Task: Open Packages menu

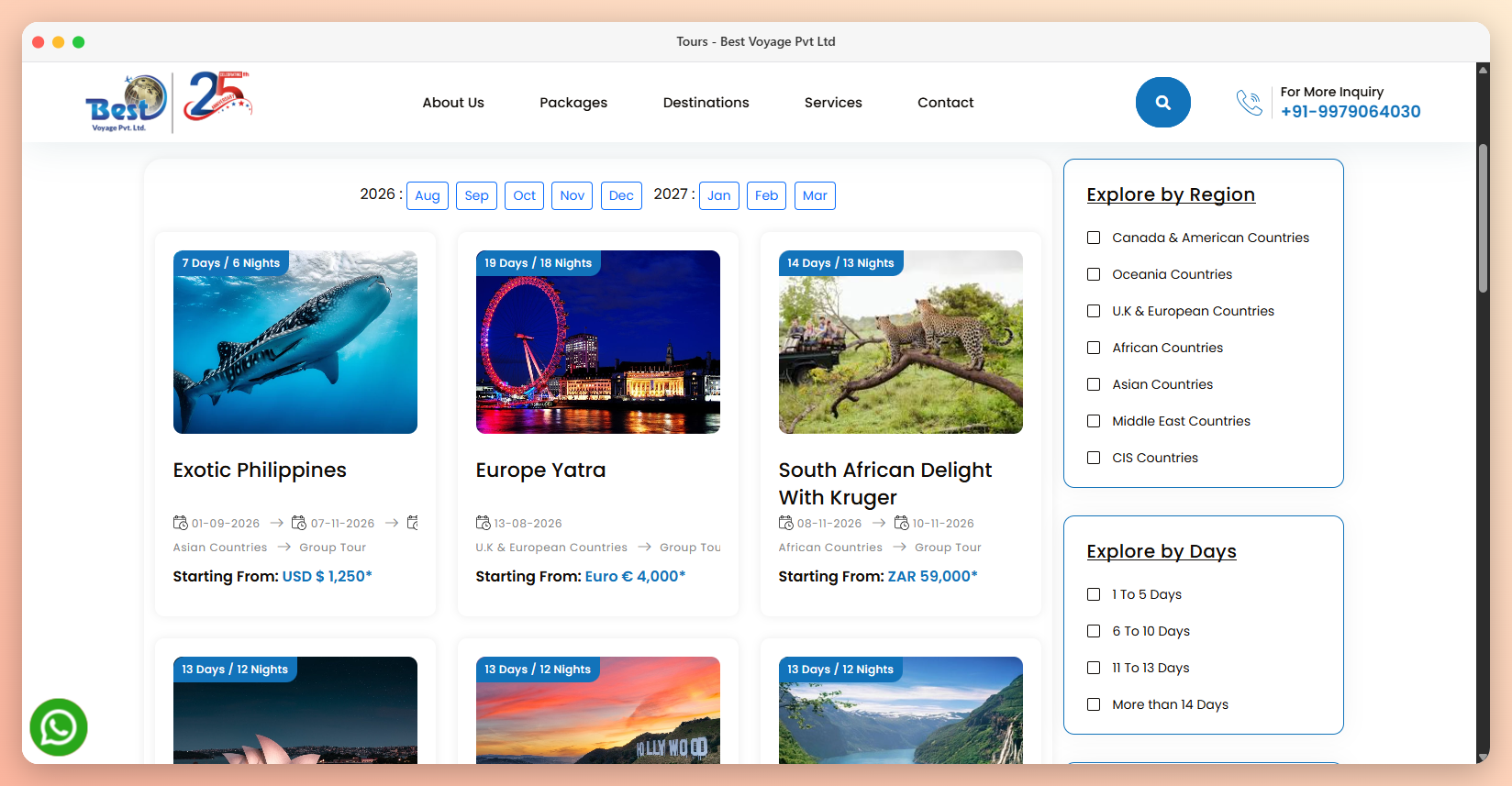Action: click(x=573, y=103)
